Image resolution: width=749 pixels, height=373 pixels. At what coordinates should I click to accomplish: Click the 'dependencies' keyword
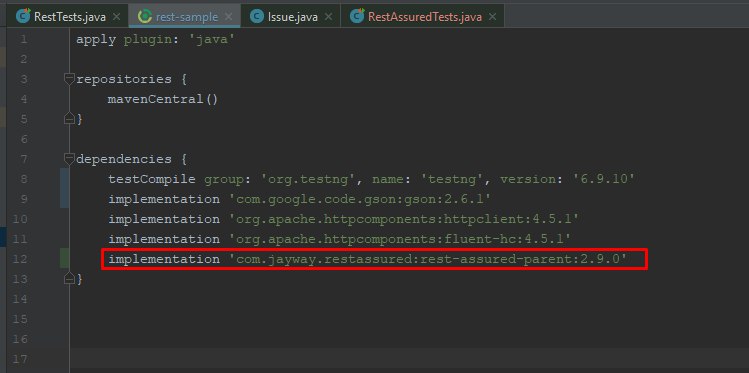[x=124, y=159]
